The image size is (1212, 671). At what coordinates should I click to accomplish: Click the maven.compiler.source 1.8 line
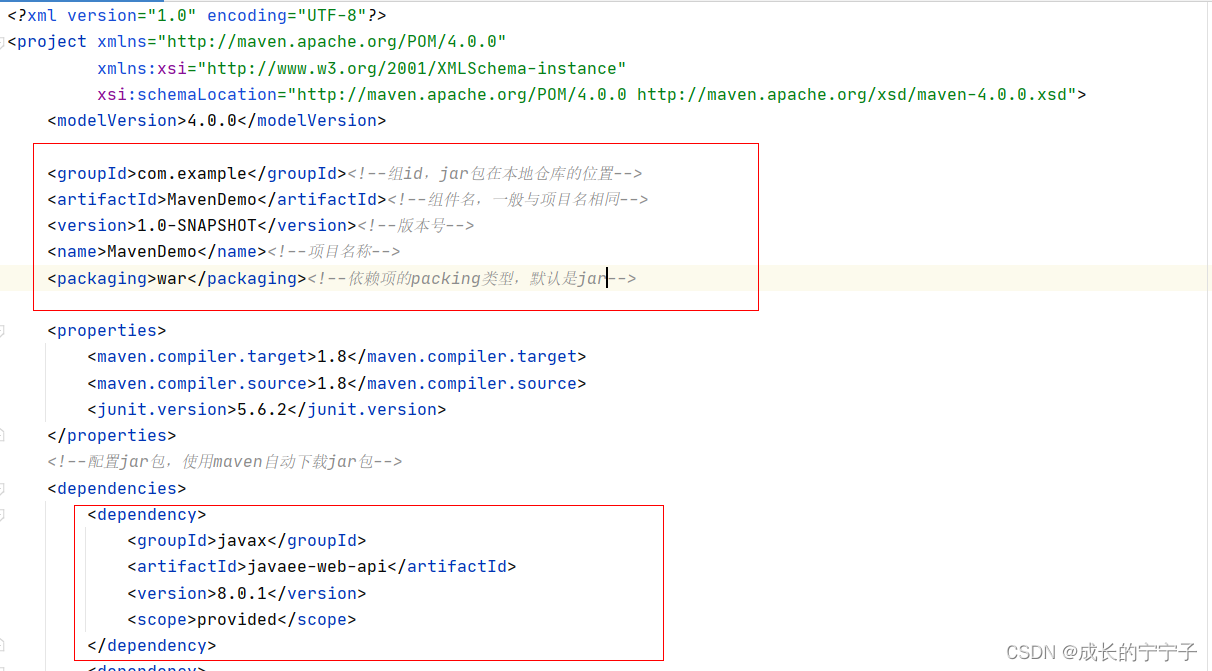[x=336, y=383]
